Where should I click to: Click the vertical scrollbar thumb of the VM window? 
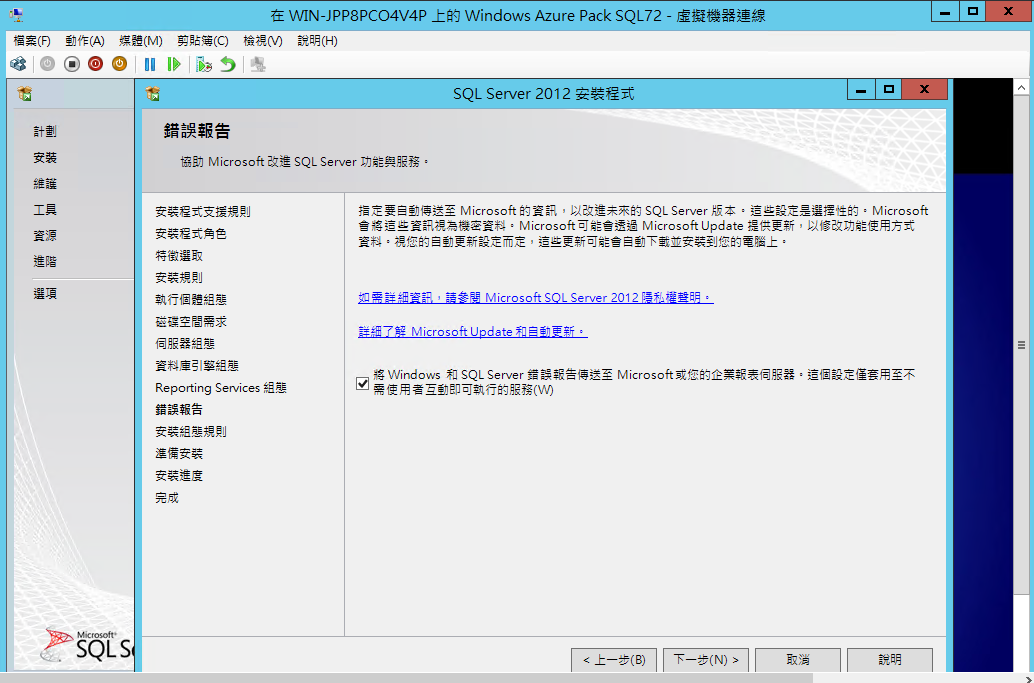(1022, 345)
